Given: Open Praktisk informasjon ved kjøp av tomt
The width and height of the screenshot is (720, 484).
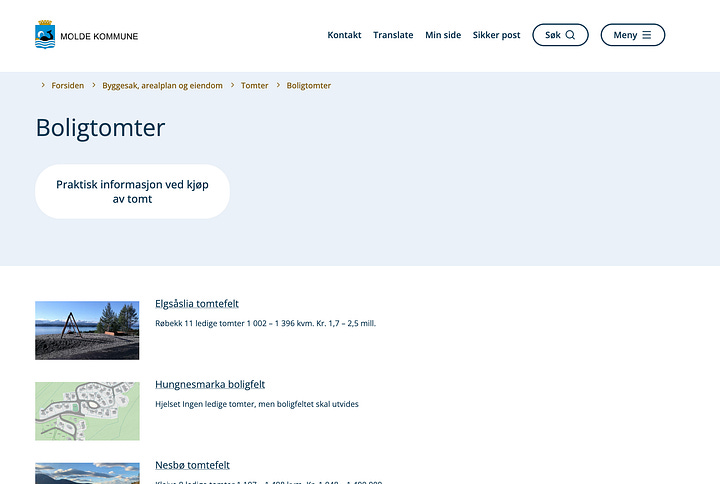Looking at the screenshot, I should pyautogui.click(x=132, y=191).
